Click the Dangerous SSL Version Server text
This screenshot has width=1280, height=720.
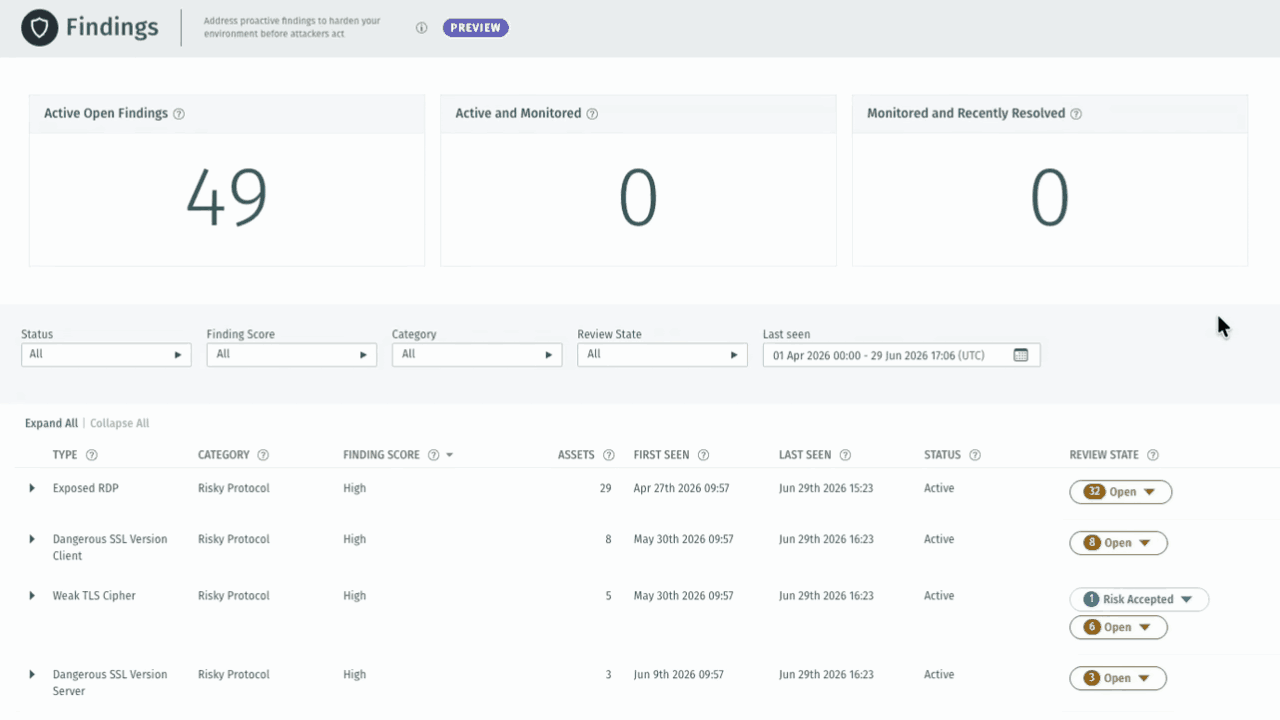click(x=110, y=682)
